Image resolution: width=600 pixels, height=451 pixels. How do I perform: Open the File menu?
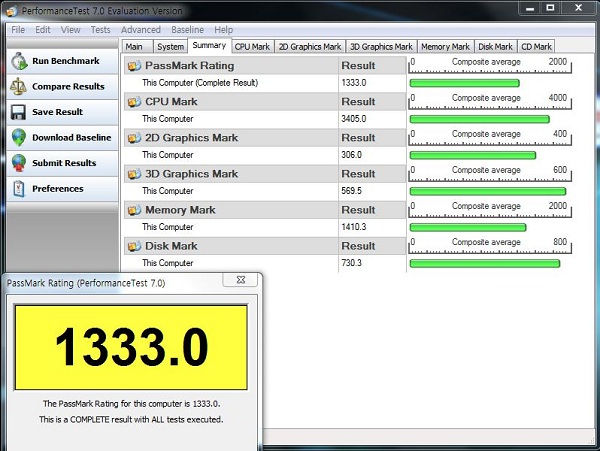click(18, 30)
